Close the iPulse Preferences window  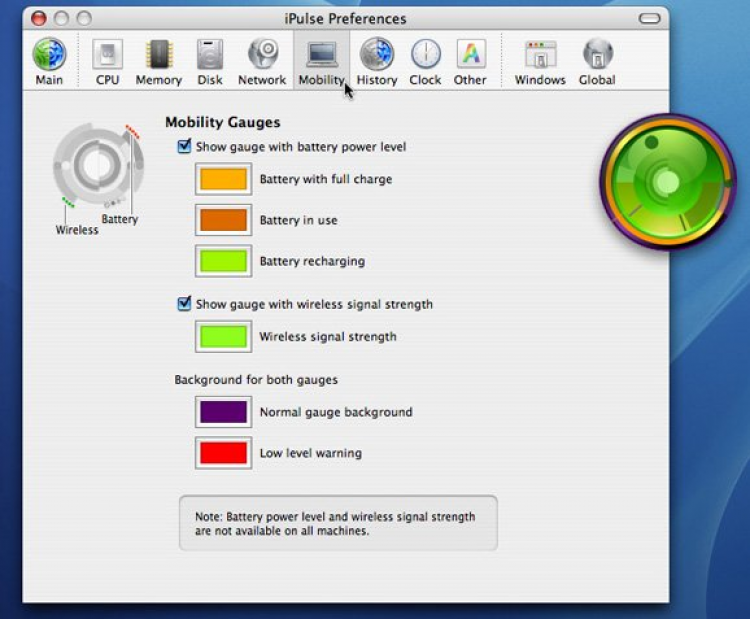(x=39, y=19)
